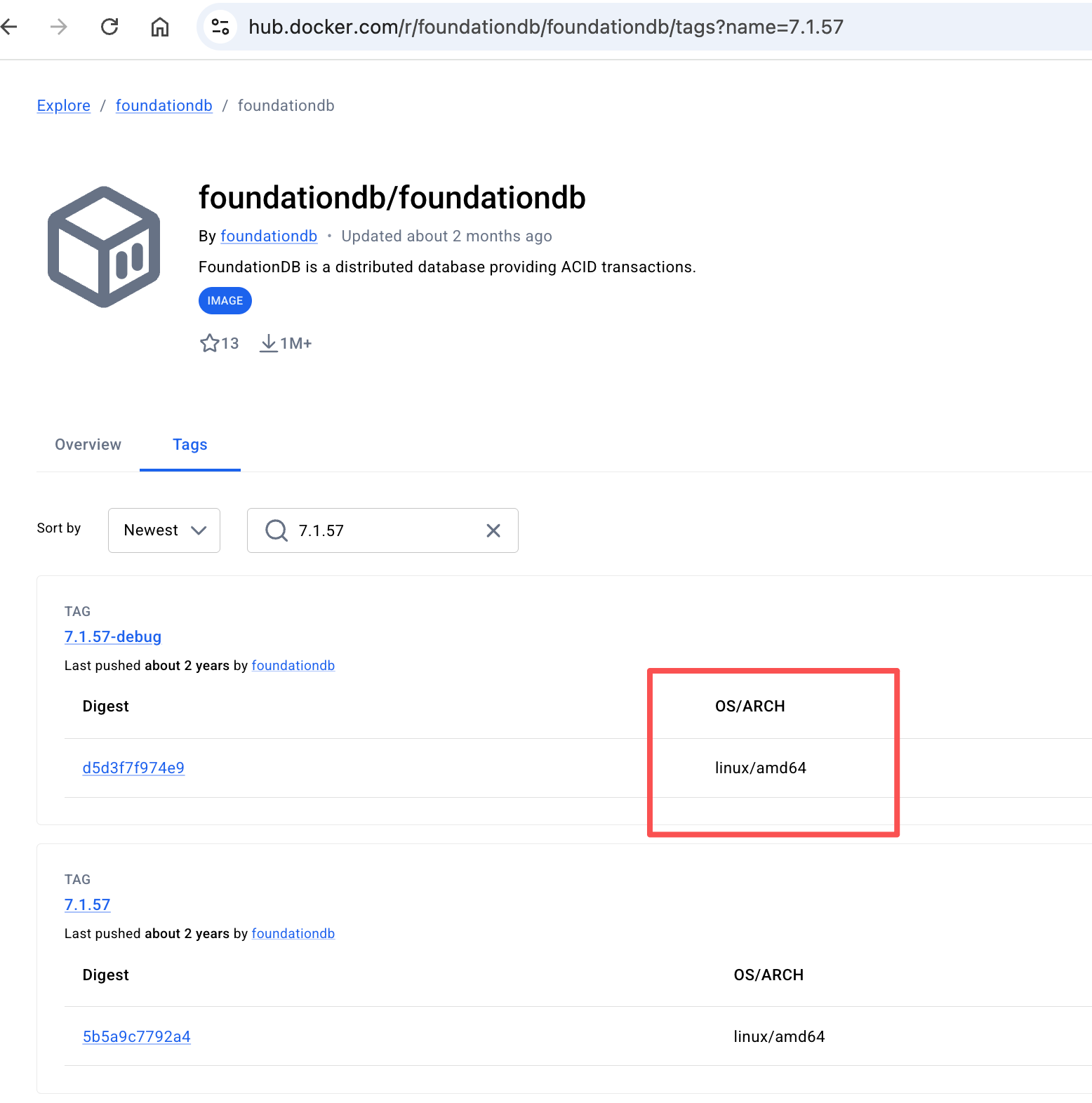Open digest 5b5a9c7792a4
The width and height of the screenshot is (1092, 1103).
pos(136,1036)
